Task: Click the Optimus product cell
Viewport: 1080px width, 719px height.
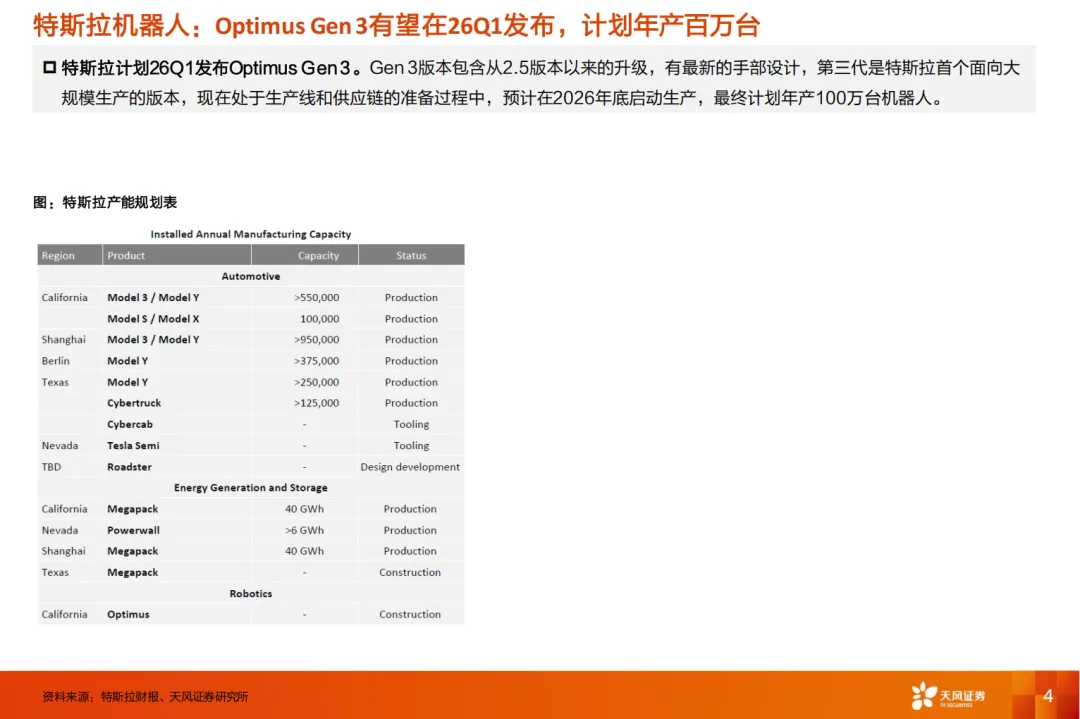Action: click(x=128, y=614)
